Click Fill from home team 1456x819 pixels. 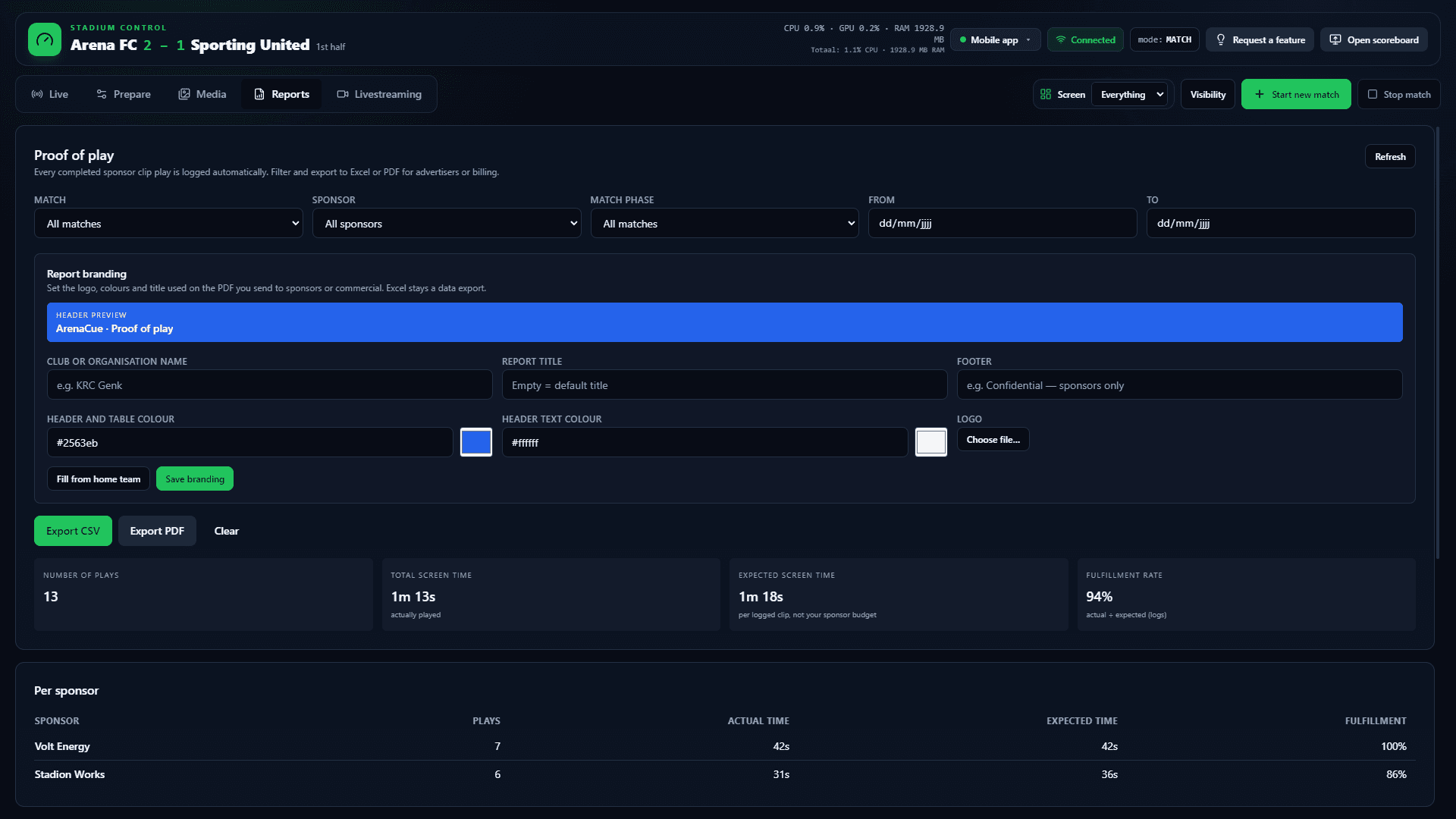[x=99, y=479]
